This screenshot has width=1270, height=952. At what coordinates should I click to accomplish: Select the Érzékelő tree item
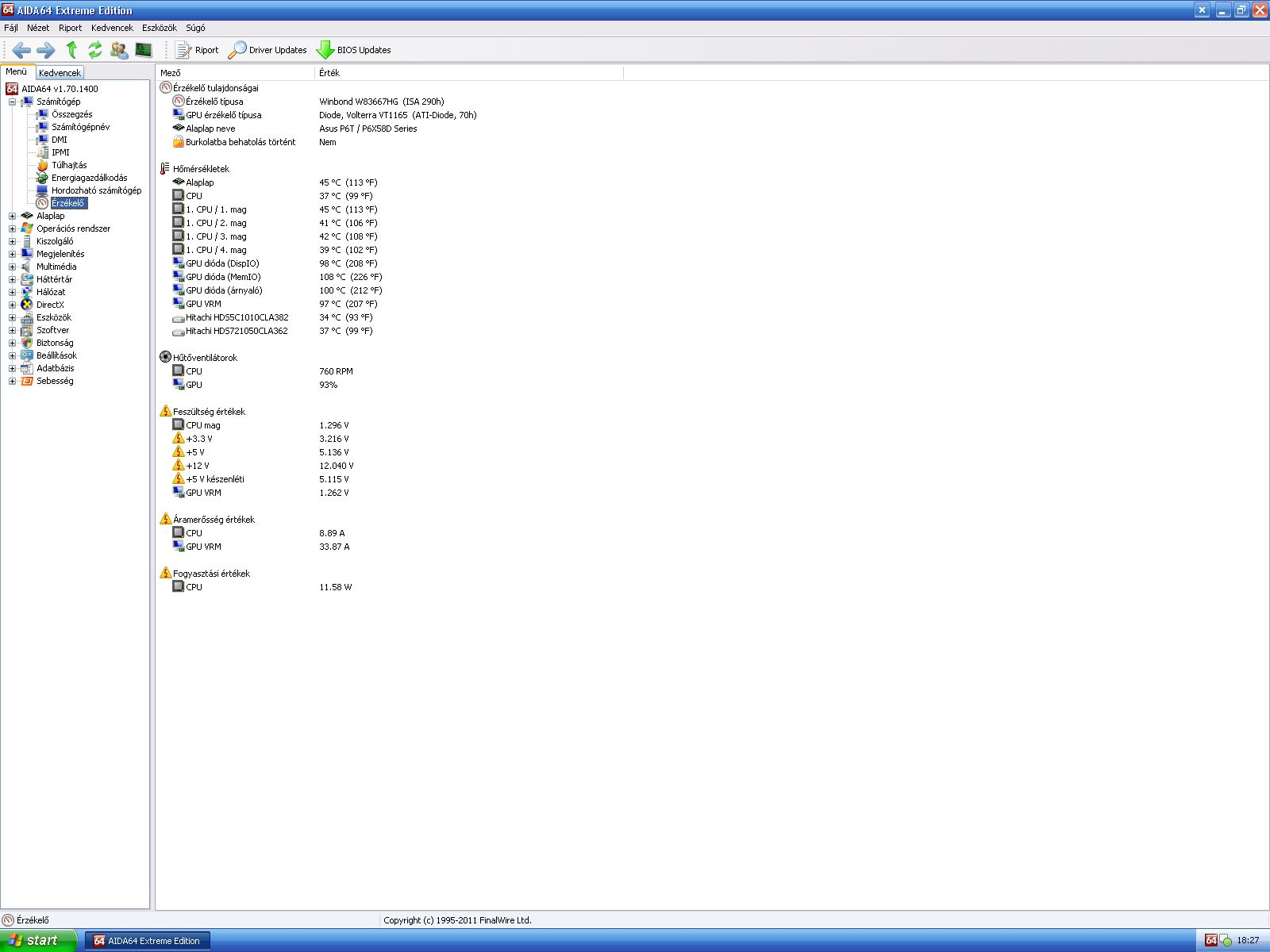pos(68,203)
